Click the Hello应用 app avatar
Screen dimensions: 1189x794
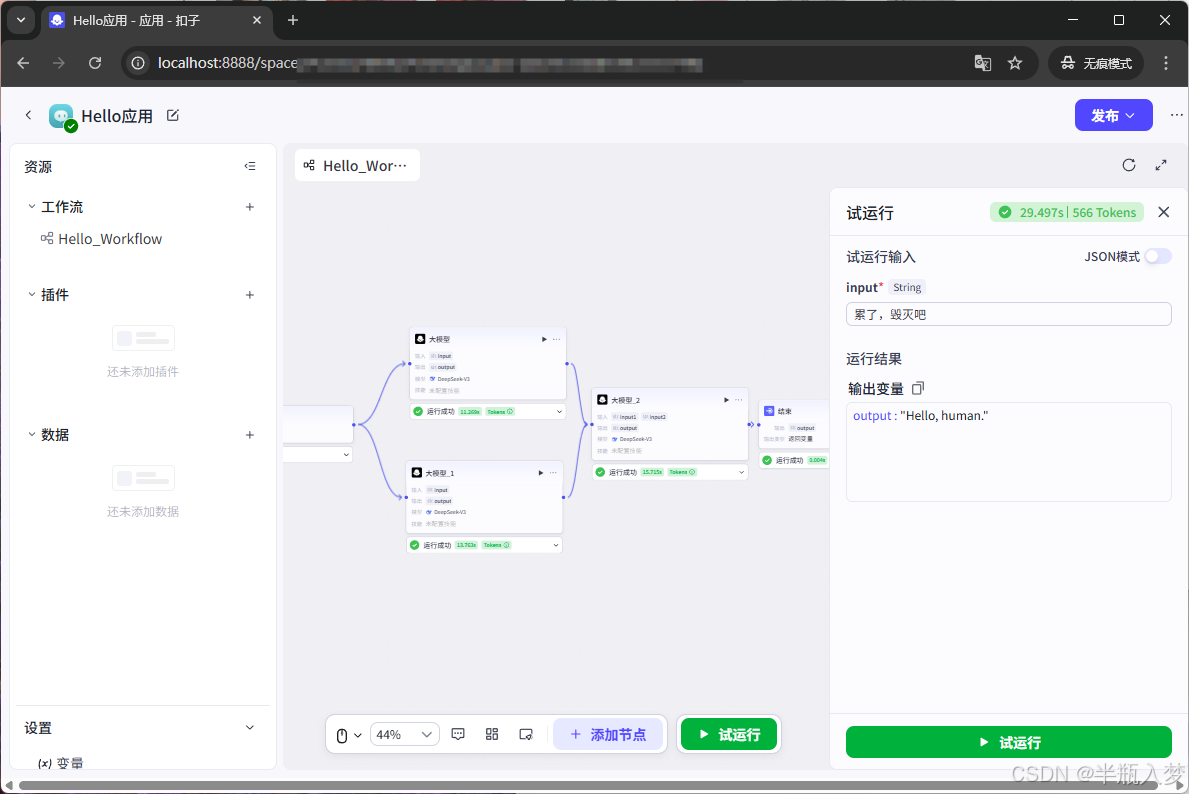61,116
